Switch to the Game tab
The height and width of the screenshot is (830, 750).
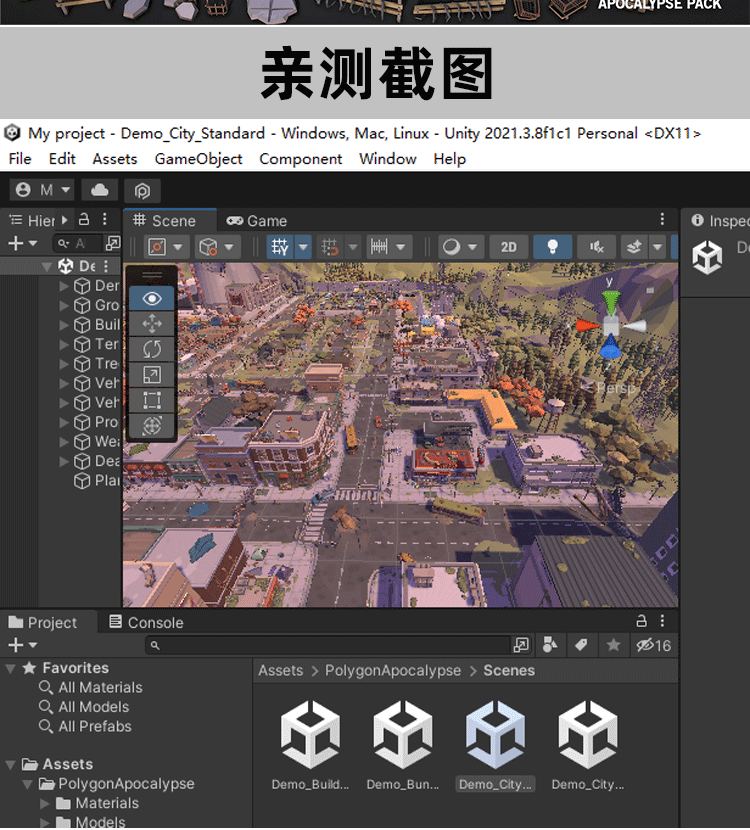(x=256, y=221)
